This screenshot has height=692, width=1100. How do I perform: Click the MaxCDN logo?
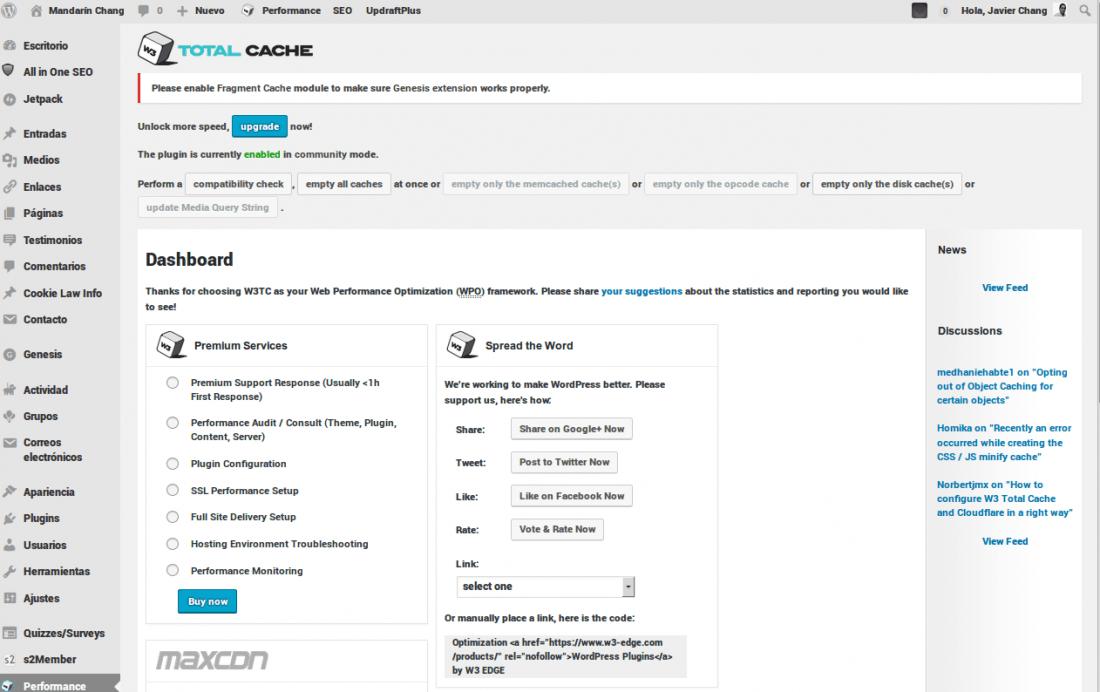[212, 660]
